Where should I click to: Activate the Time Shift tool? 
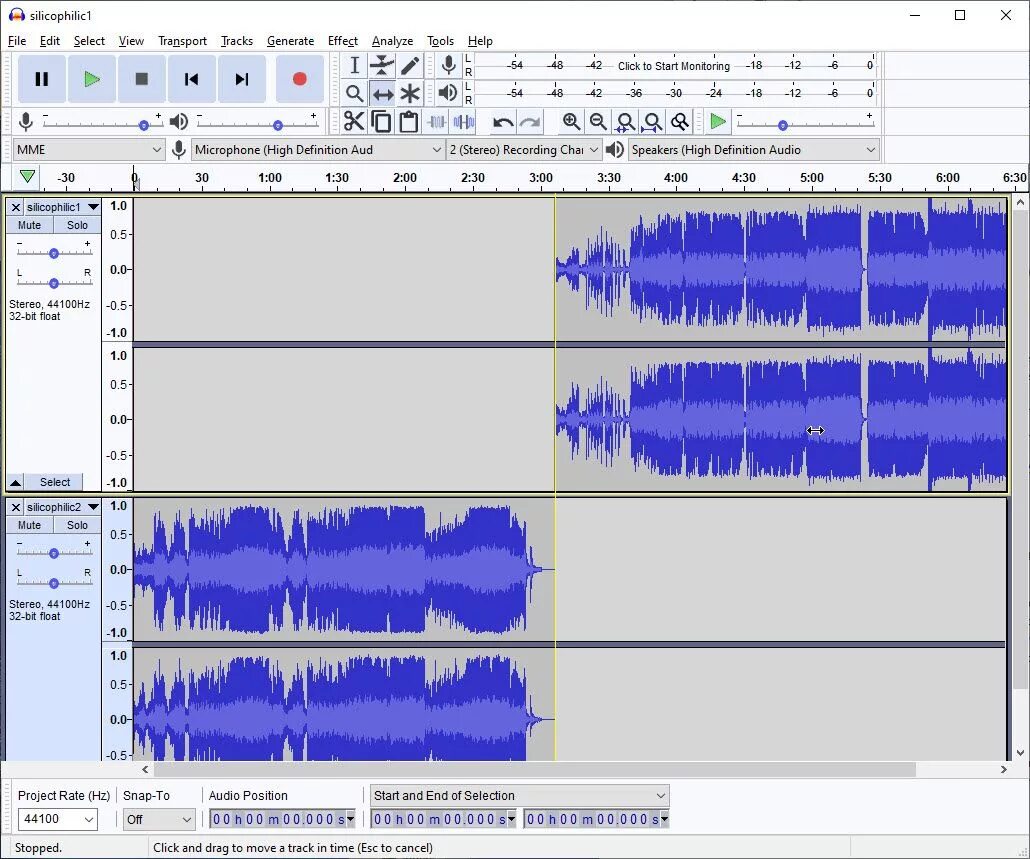(x=382, y=93)
